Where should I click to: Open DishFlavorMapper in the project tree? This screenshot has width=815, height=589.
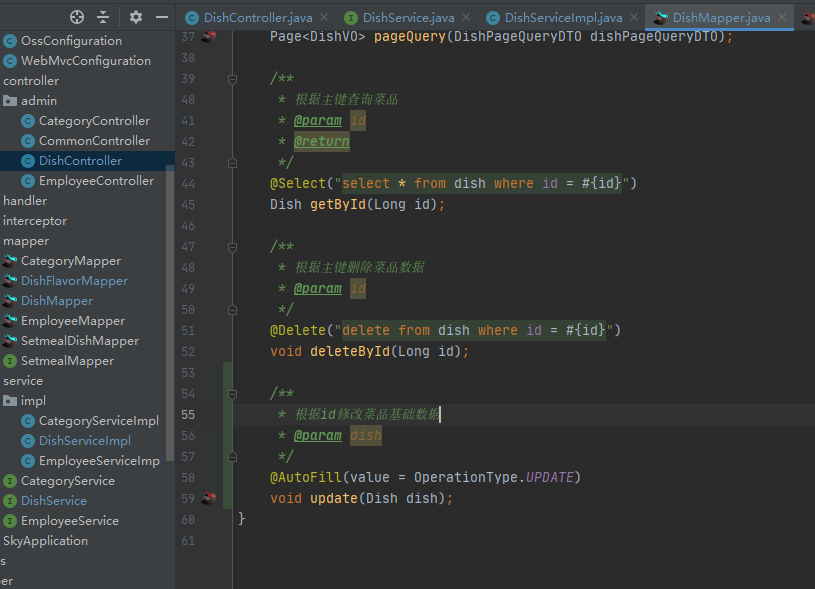(x=74, y=281)
